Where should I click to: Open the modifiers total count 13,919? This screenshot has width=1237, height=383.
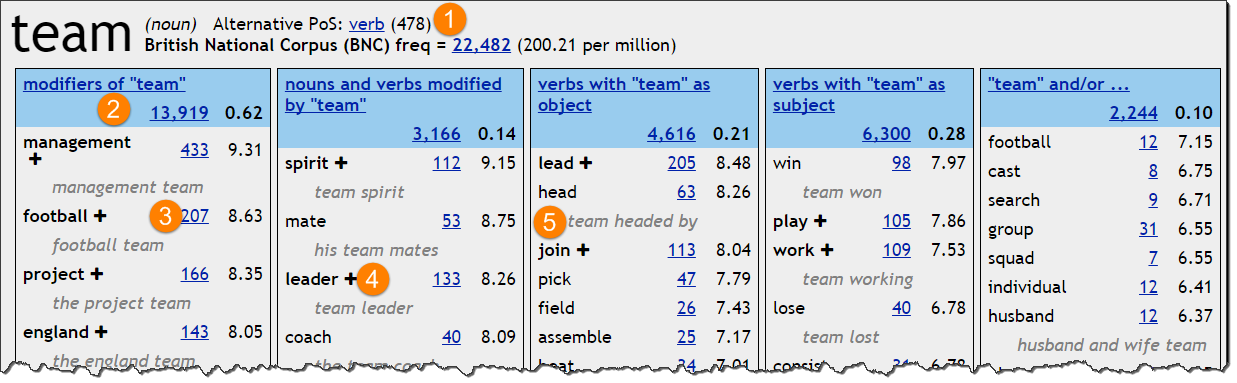point(179,114)
